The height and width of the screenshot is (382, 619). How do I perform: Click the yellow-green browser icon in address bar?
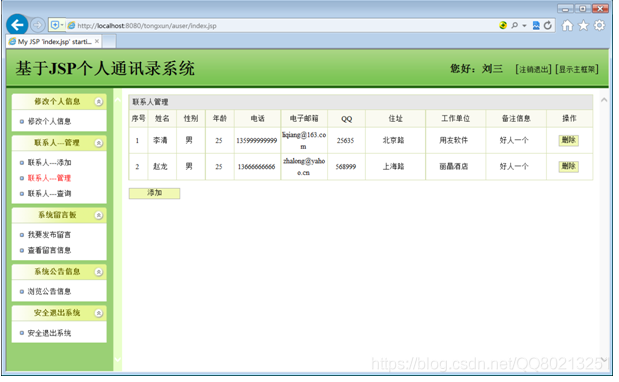point(503,25)
